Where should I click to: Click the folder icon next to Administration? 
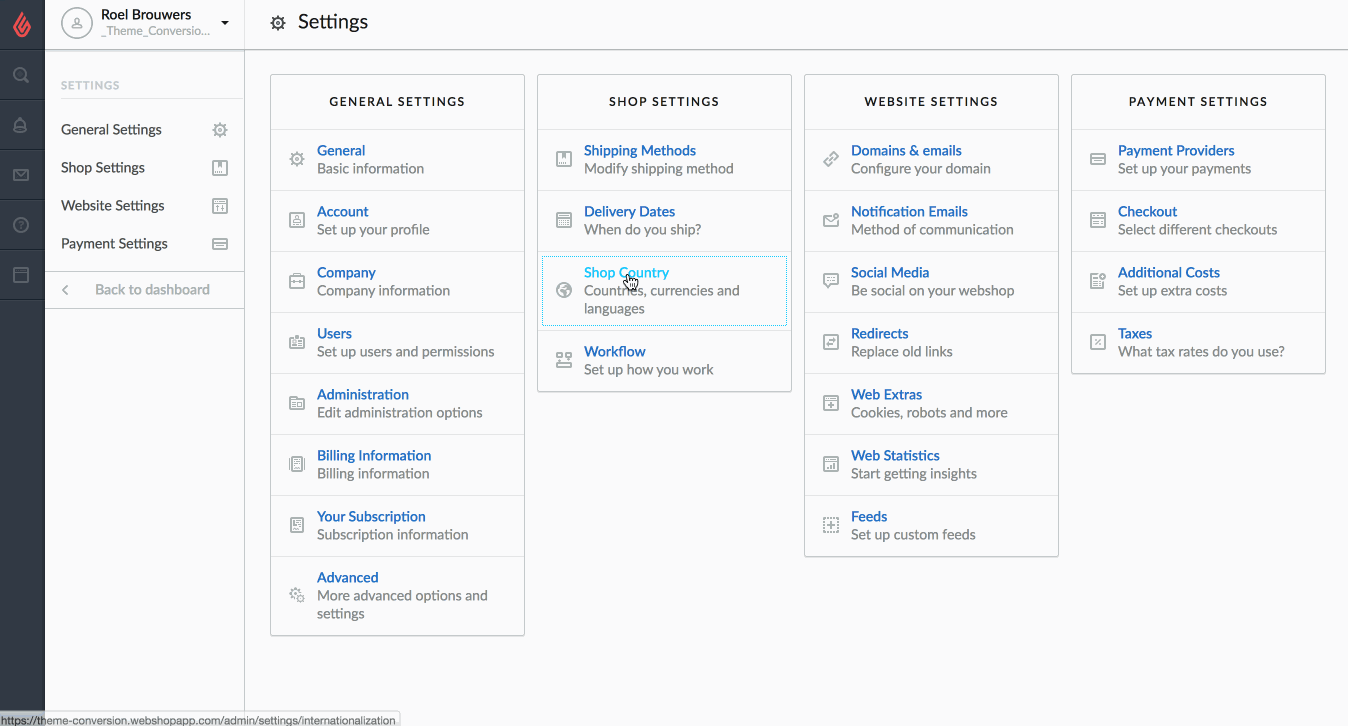[x=297, y=403]
